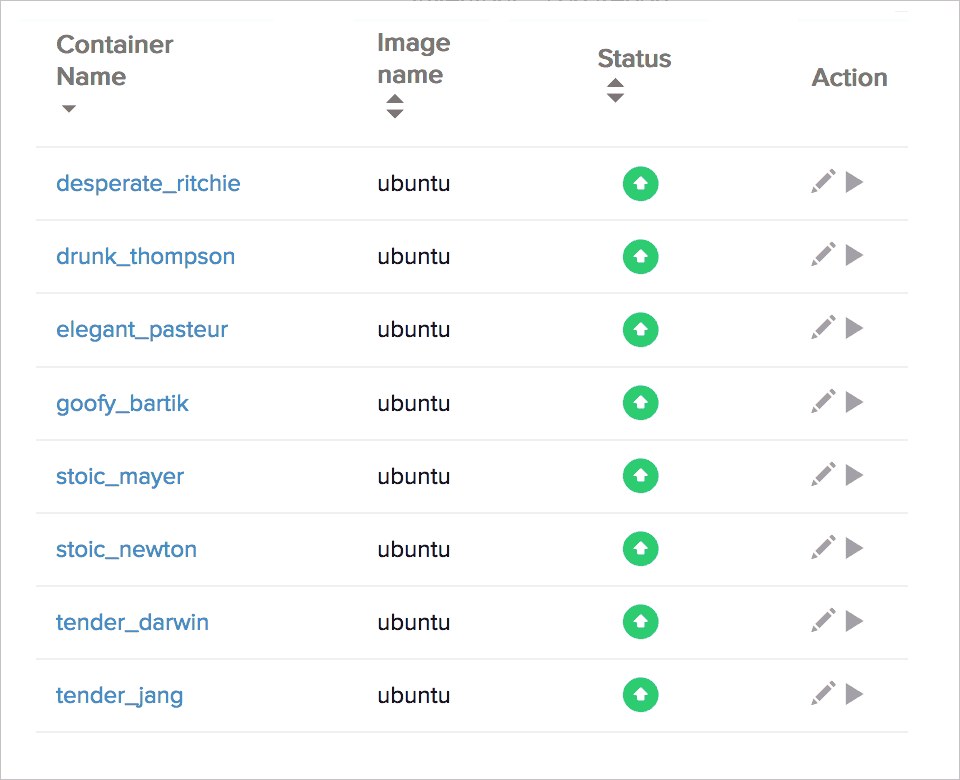
Task: Click play icon for tender_darwin
Action: tap(855, 621)
